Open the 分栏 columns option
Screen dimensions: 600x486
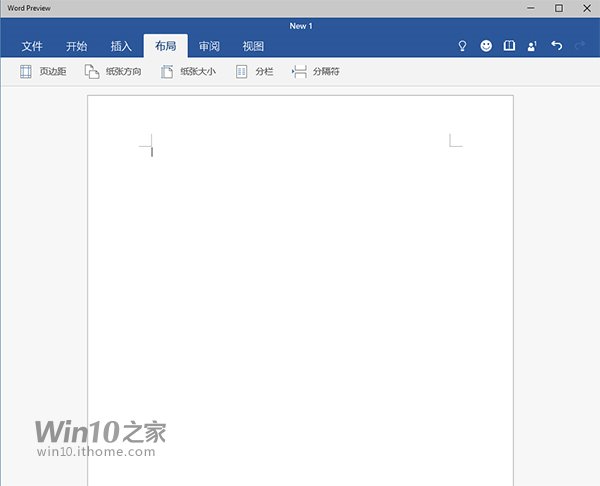coord(264,72)
